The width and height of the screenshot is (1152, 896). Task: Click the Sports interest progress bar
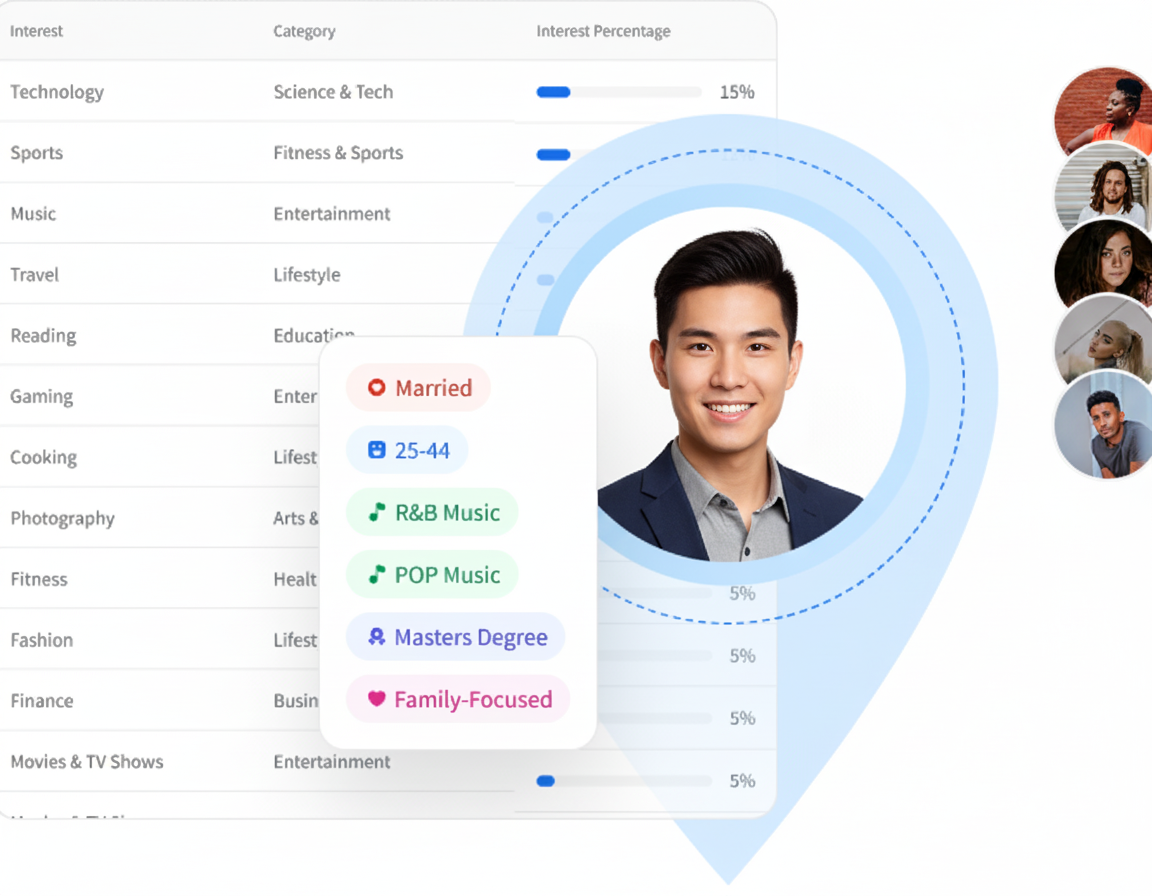pos(553,154)
